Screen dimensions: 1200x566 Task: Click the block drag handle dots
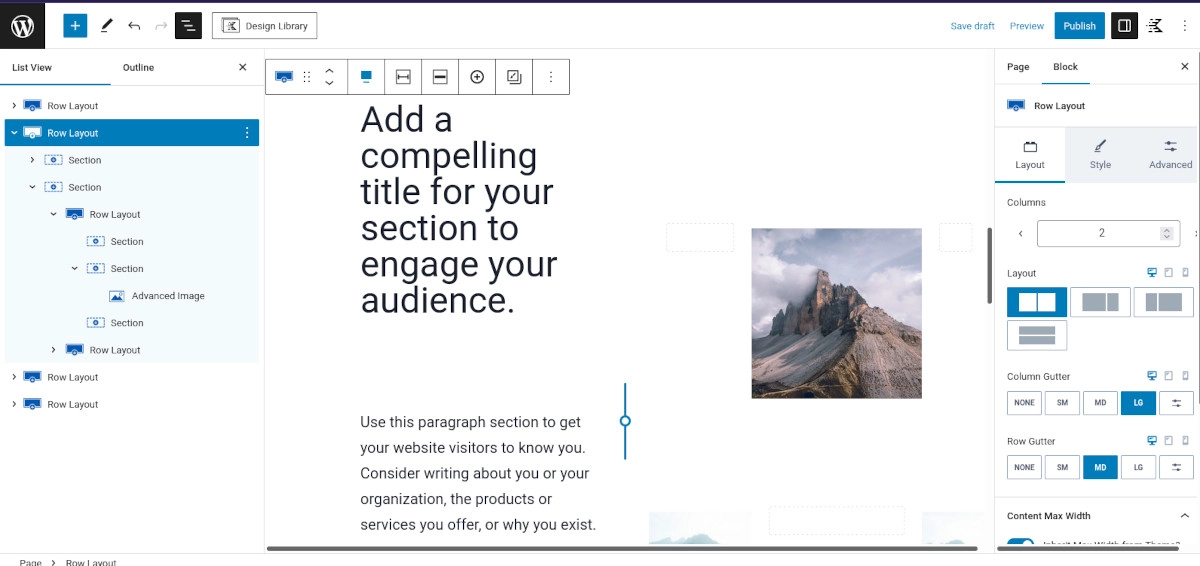pos(307,77)
